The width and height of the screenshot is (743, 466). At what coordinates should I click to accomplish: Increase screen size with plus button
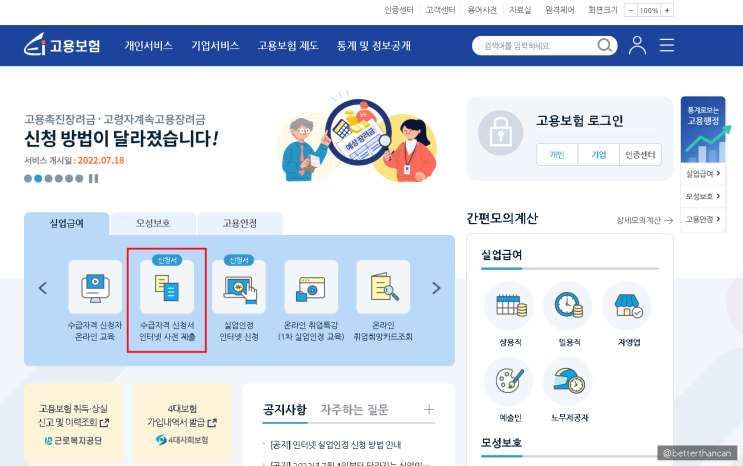667,10
